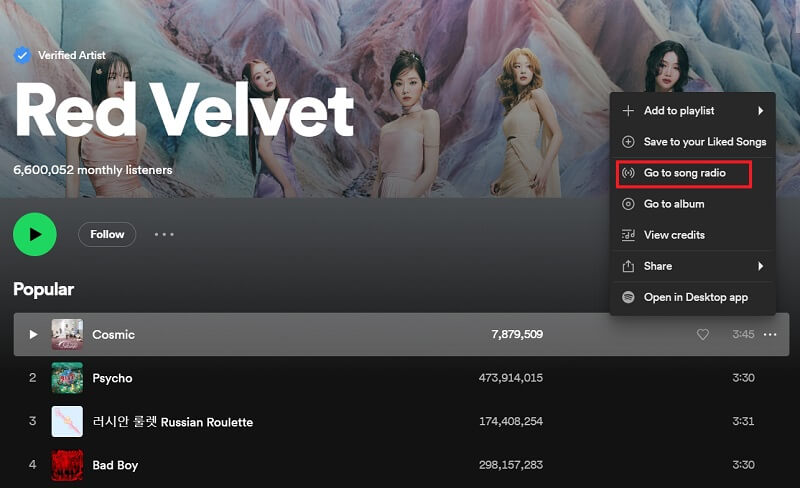This screenshot has width=800, height=488.
Task: Play Red Velvet with green play button
Action: point(35,234)
